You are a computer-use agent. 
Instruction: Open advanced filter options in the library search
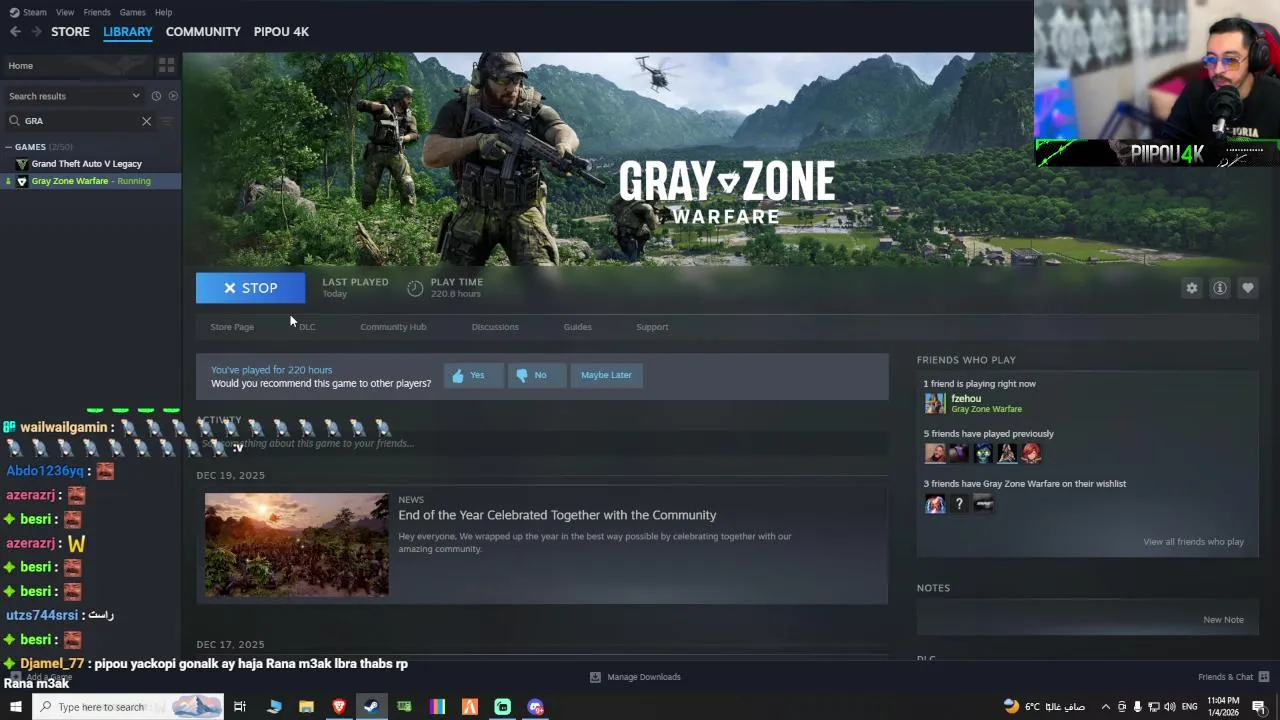[x=167, y=121]
